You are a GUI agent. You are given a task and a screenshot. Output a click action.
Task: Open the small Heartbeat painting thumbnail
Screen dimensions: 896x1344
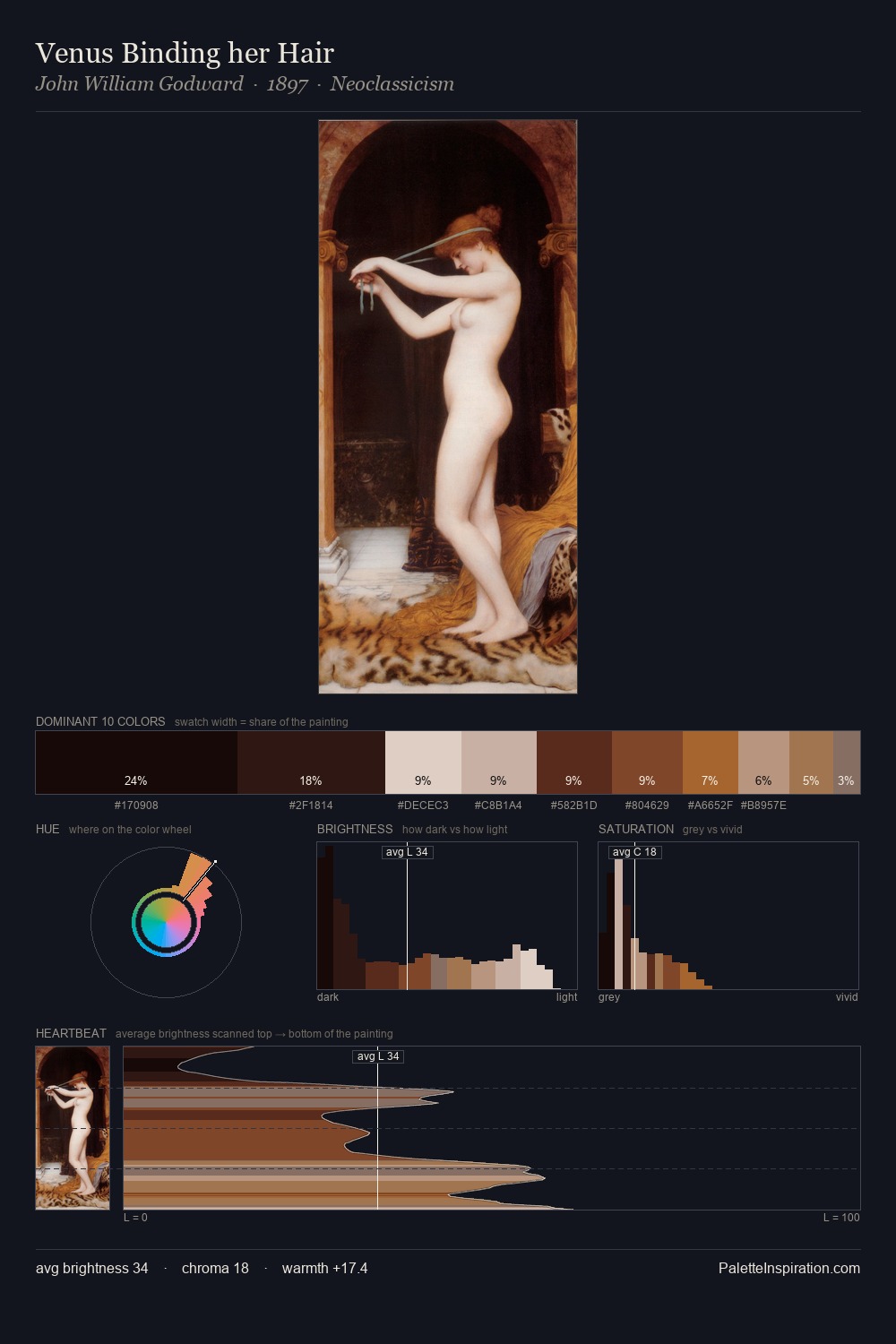click(x=73, y=1128)
